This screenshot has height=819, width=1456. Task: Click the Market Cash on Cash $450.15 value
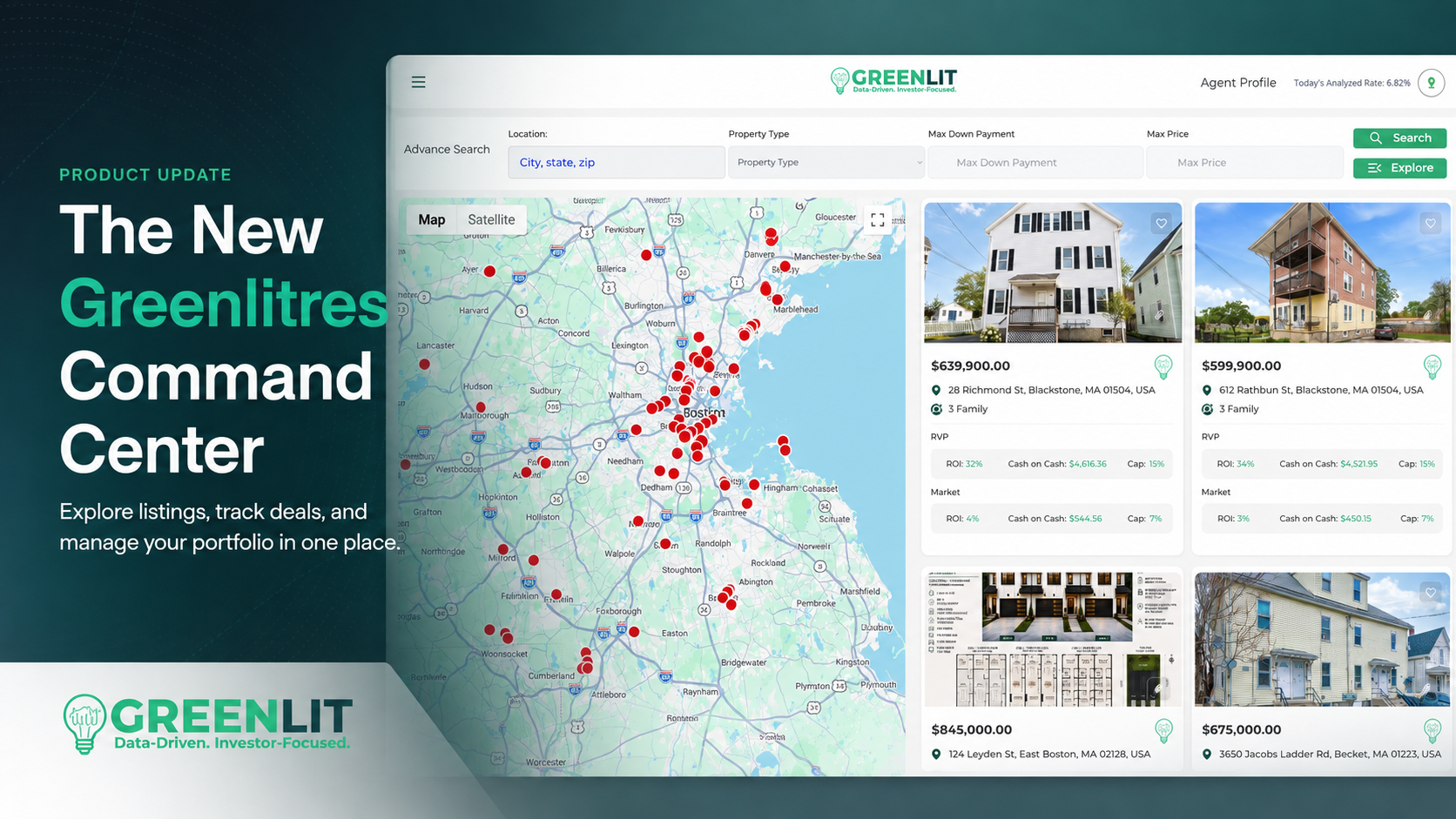1355,519
